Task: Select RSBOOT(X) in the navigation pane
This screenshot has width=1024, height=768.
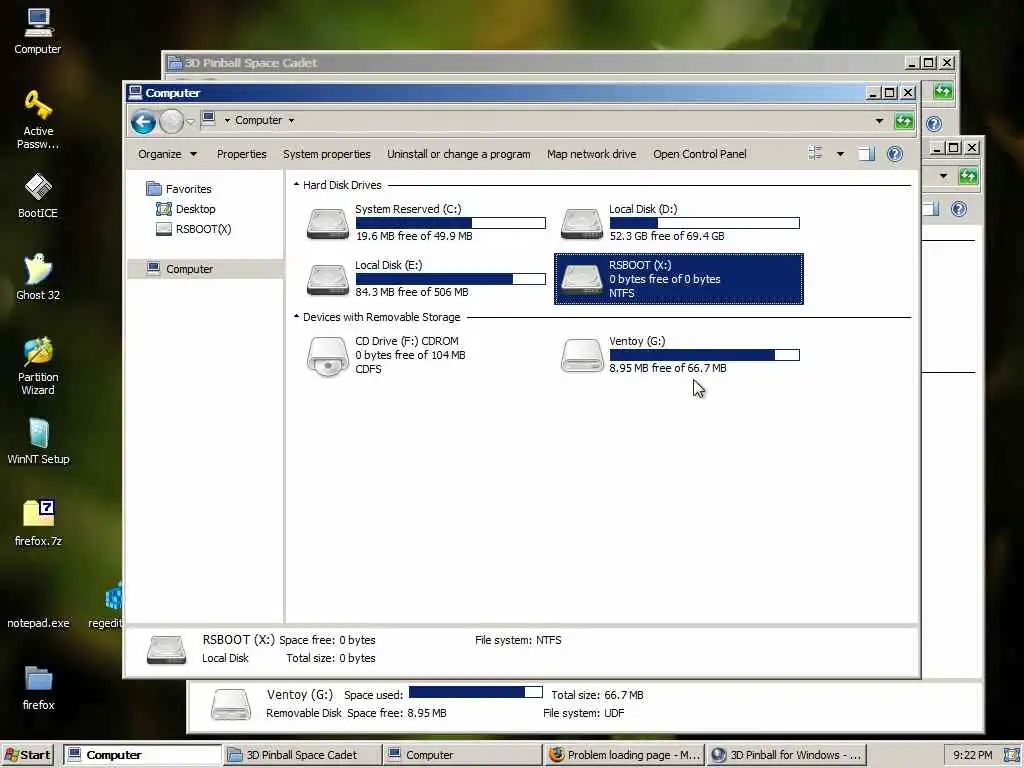Action: (194, 229)
